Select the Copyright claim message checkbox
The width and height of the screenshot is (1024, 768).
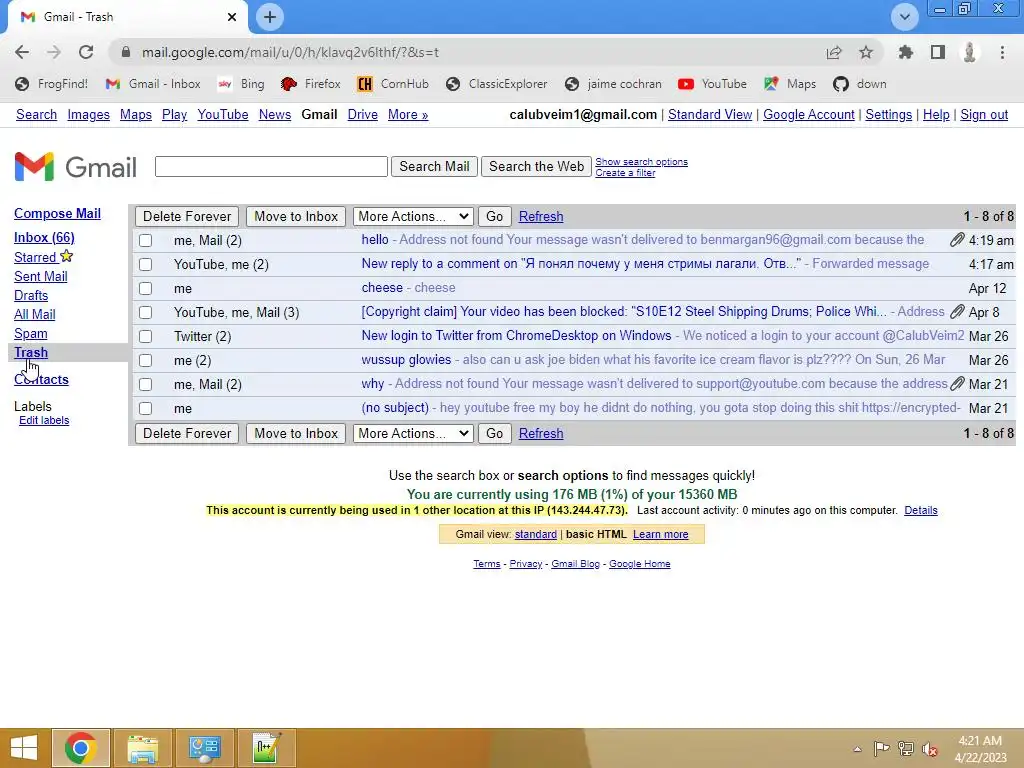[146, 313]
